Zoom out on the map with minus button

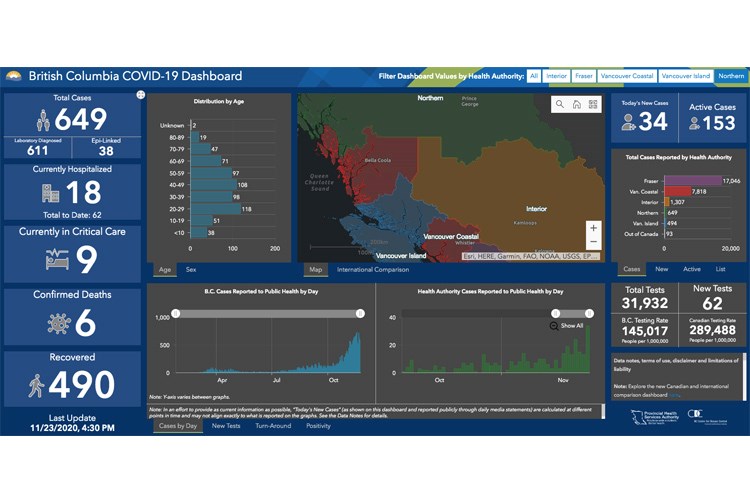point(594,242)
